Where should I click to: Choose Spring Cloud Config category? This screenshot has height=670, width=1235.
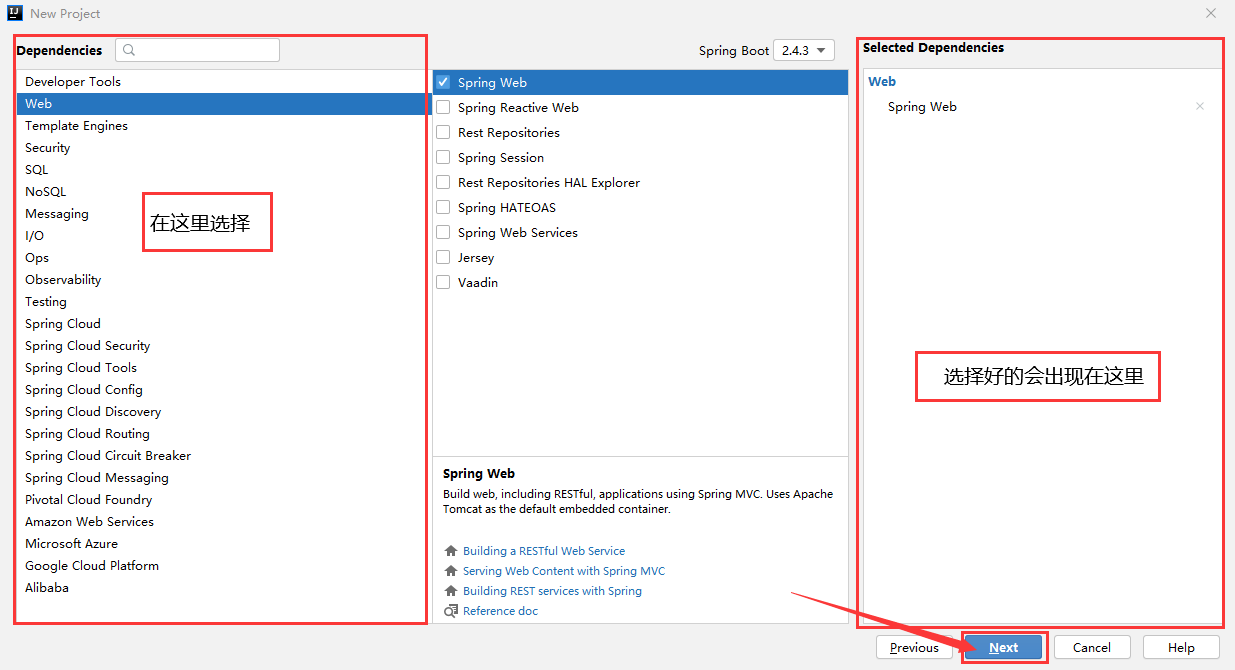[x=222, y=390]
